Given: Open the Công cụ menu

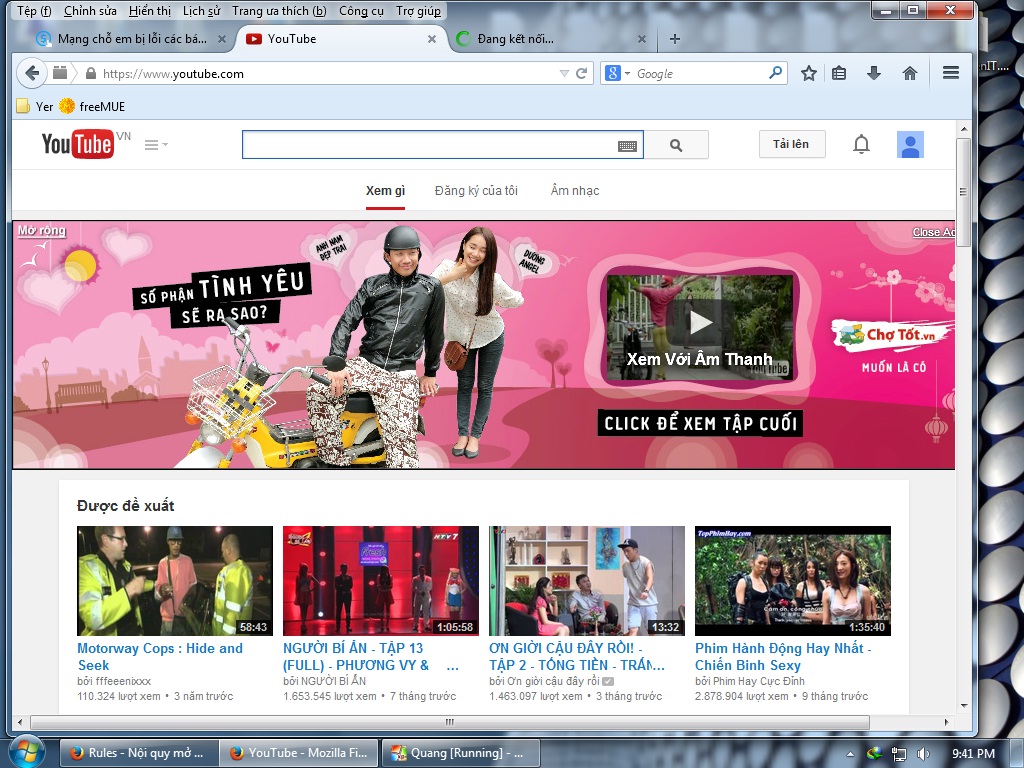Looking at the screenshot, I should (x=361, y=11).
